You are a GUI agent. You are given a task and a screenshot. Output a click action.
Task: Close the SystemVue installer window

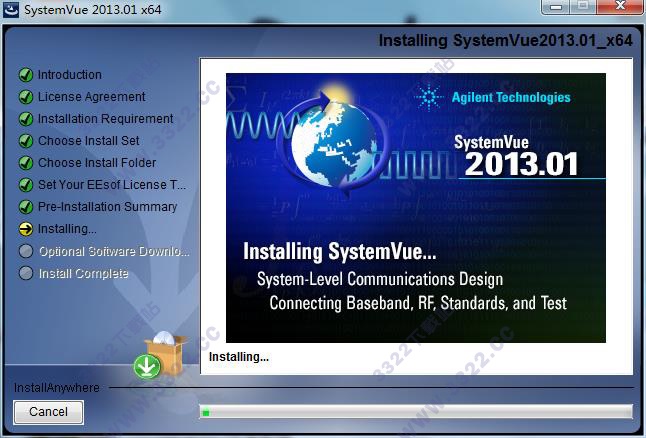pyautogui.click(x=620, y=7)
